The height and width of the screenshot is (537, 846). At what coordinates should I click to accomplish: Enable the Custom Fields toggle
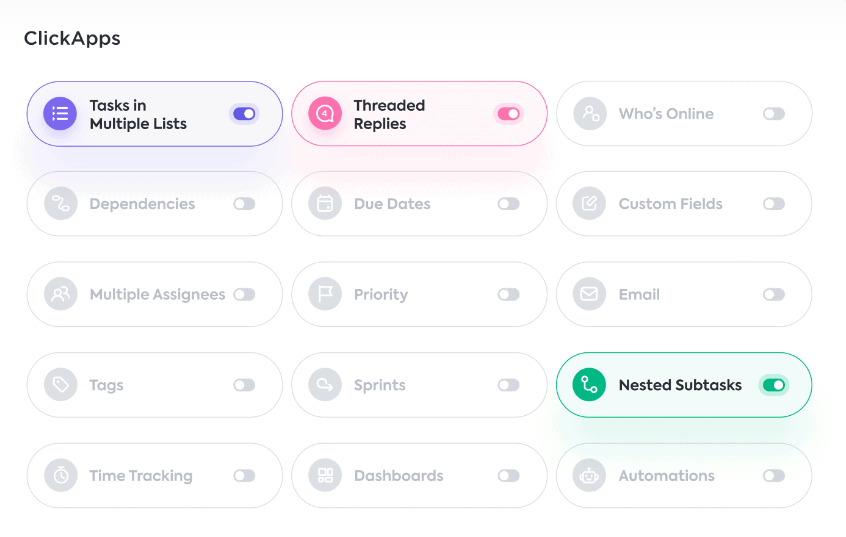tap(773, 204)
